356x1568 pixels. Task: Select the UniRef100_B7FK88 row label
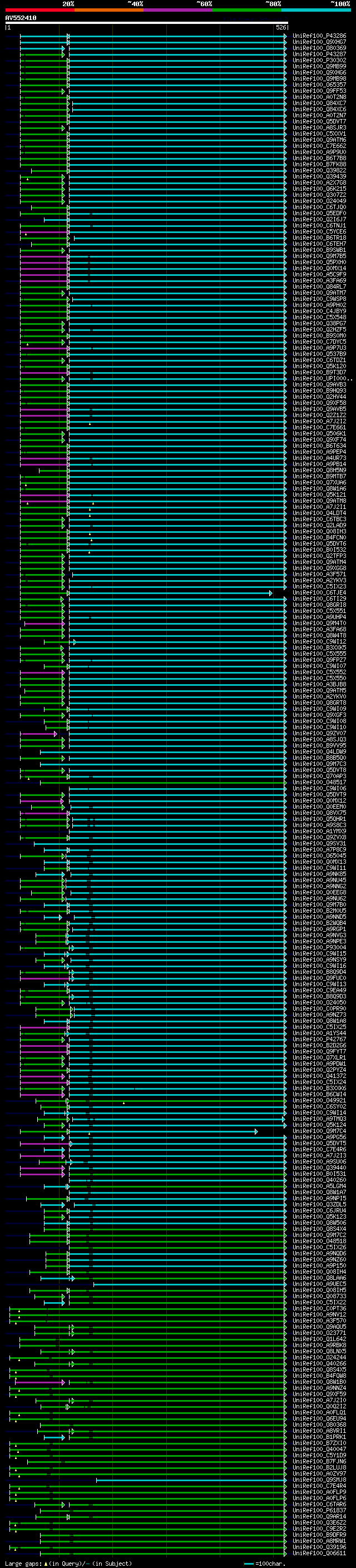[x=319, y=164]
